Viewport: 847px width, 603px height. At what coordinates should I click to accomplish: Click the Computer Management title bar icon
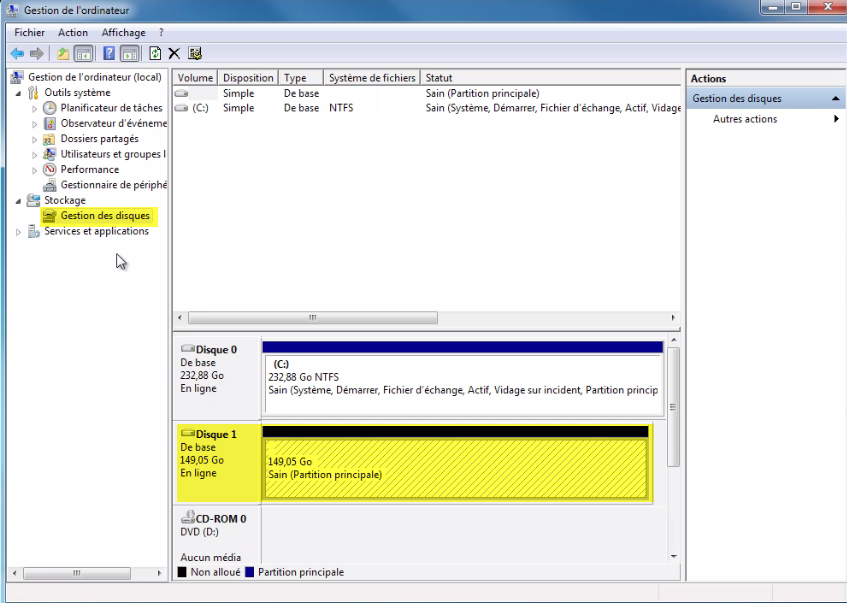coord(12,10)
